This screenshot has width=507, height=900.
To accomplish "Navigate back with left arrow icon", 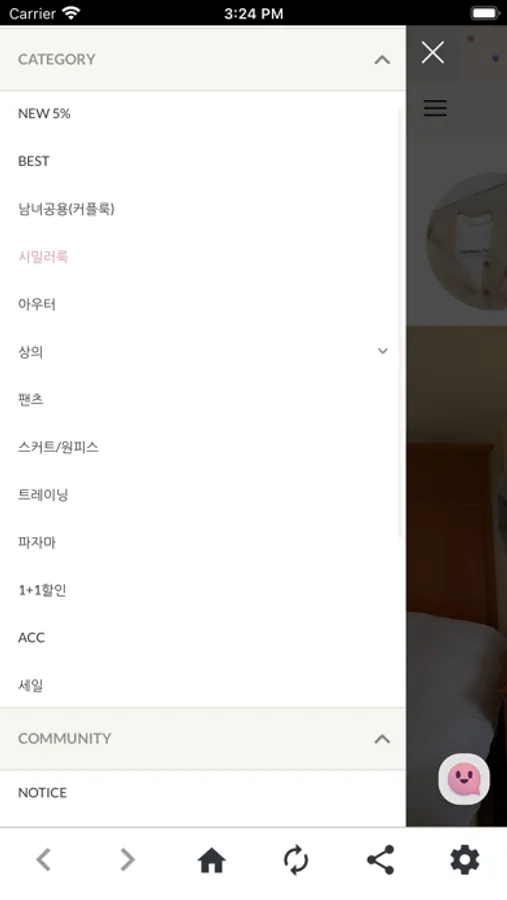I will 44,860.
